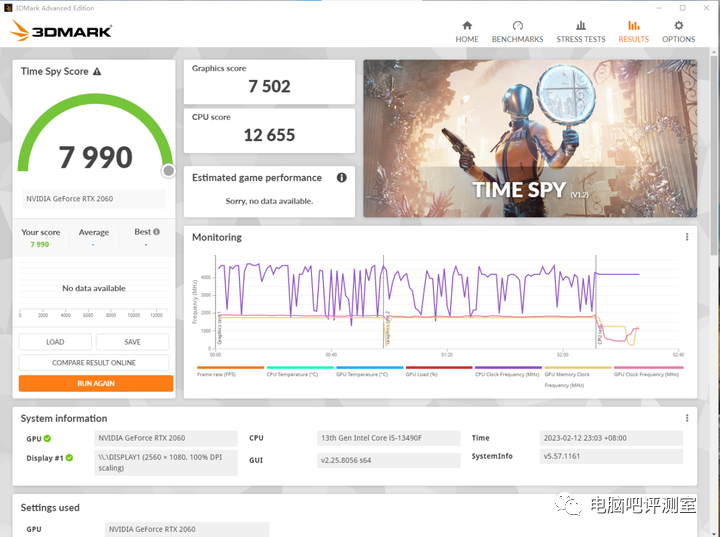This screenshot has width=720, height=537.
Task: Select the RESULTS tab
Action: [x=633, y=32]
